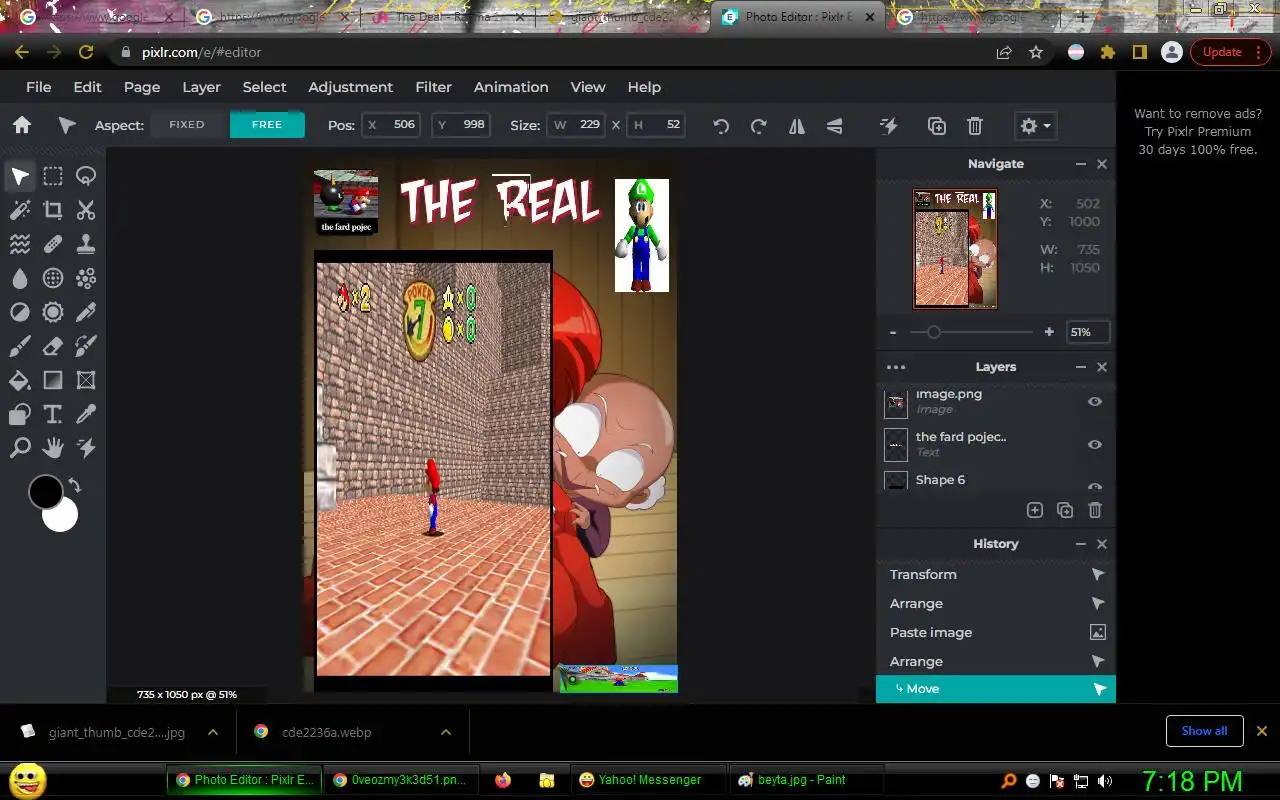Hide the image.png layer
Image resolution: width=1280 pixels, height=800 pixels.
click(1095, 401)
